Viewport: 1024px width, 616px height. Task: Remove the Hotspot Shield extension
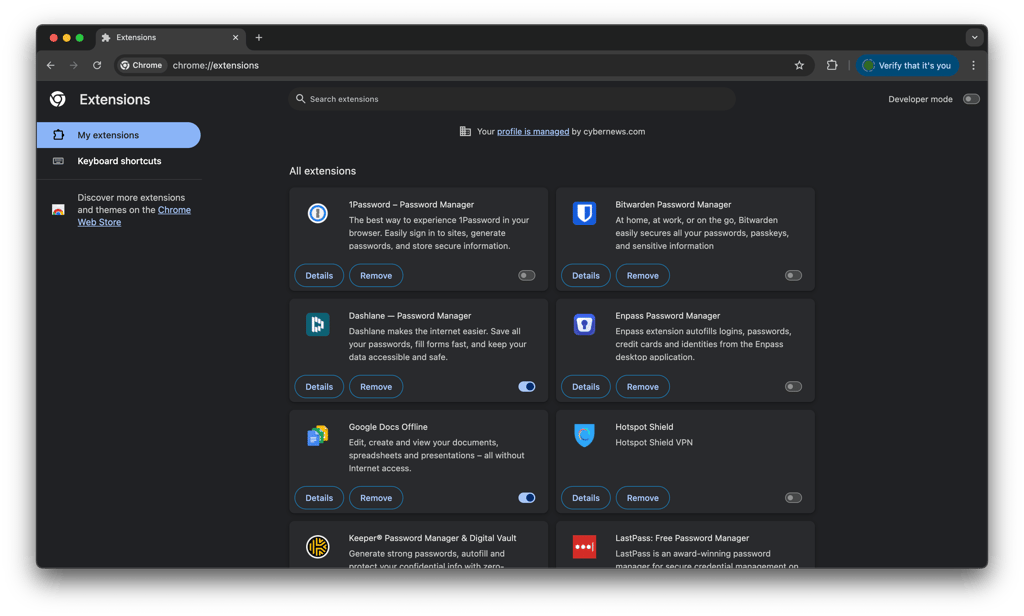pyautogui.click(x=643, y=498)
